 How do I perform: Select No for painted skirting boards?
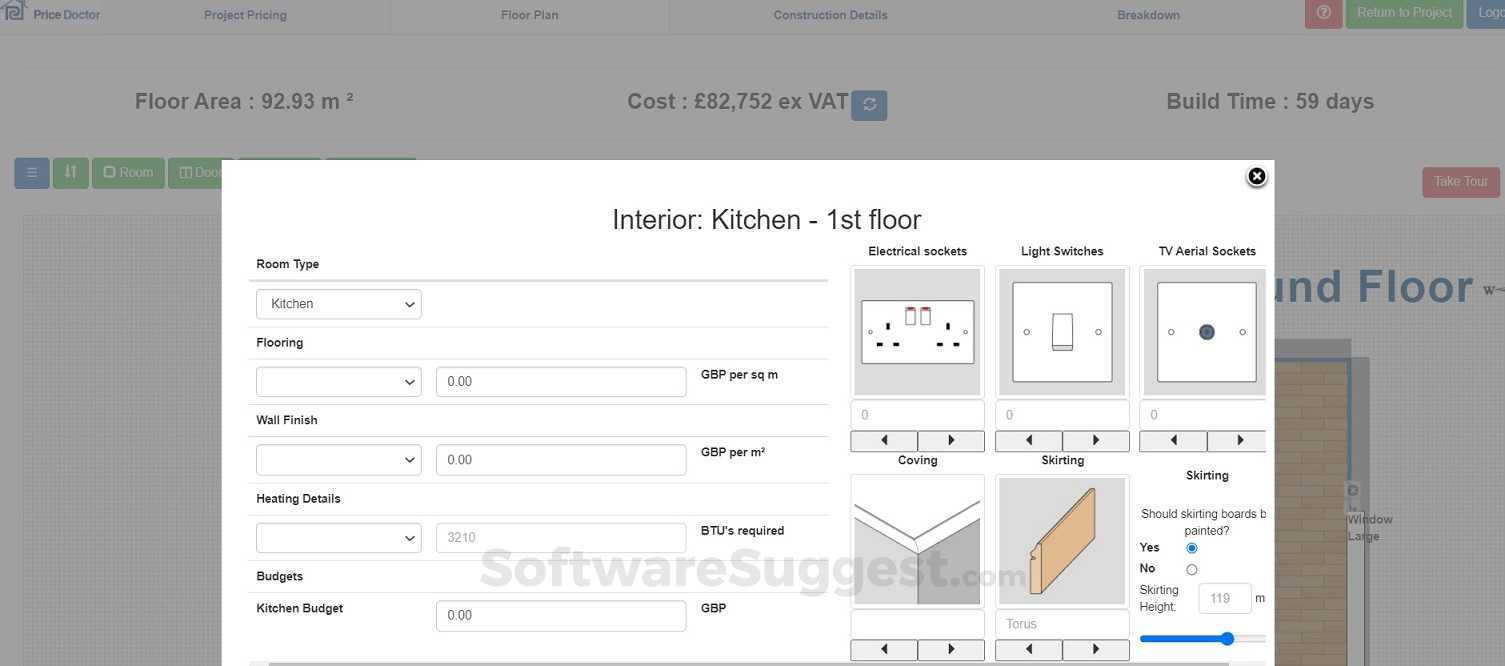[1191, 568]
